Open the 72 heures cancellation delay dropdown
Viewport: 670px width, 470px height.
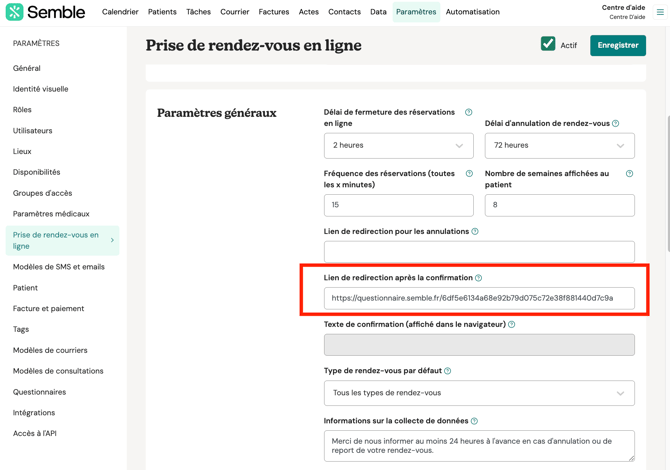coord(559,146)
